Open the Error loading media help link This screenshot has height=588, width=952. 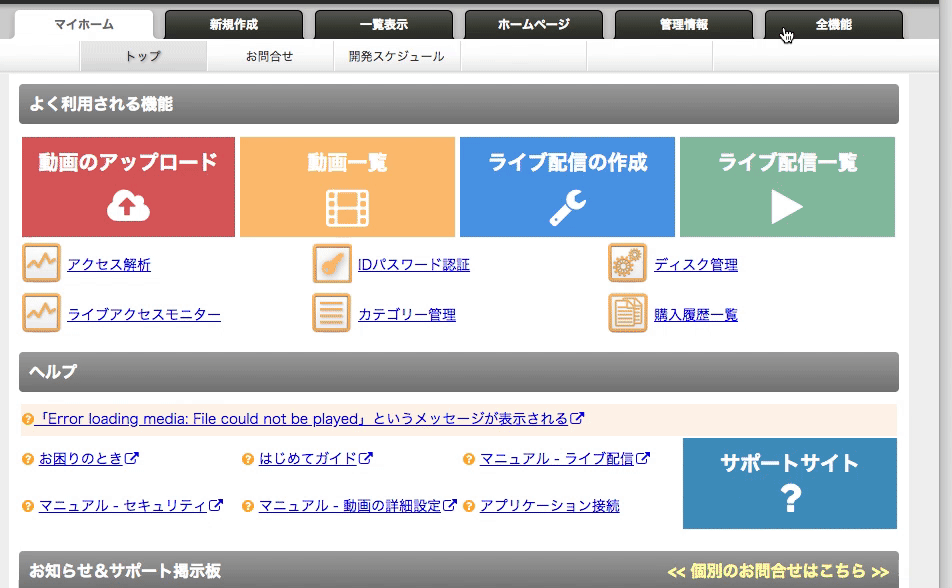tap(301, 419)
